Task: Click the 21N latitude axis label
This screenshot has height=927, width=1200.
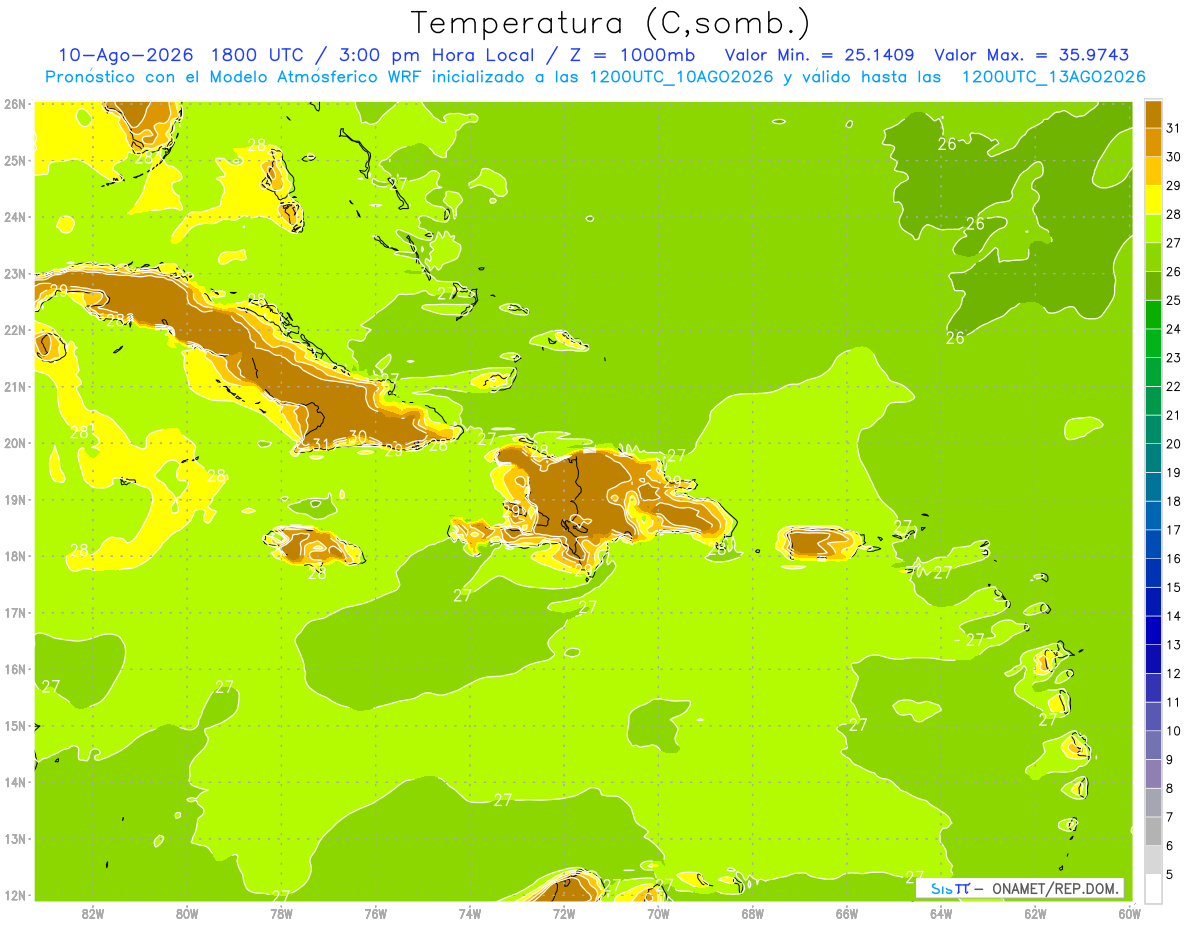Action: tap(14, 386)
